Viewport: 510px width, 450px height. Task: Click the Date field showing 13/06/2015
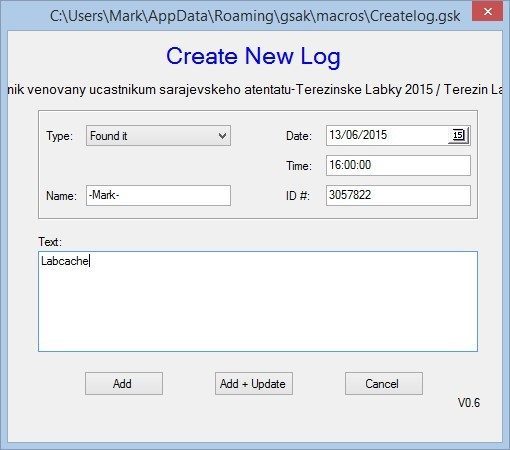387,135
